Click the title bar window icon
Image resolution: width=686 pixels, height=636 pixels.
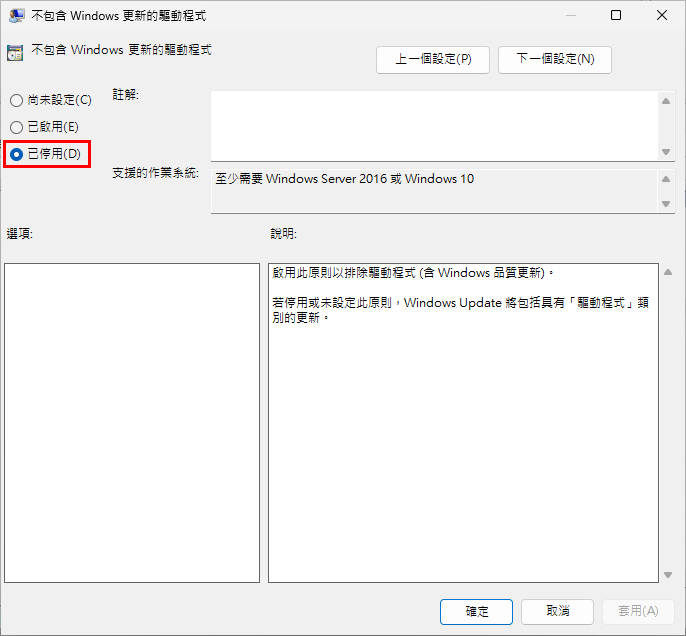click(x=16, y=16)
